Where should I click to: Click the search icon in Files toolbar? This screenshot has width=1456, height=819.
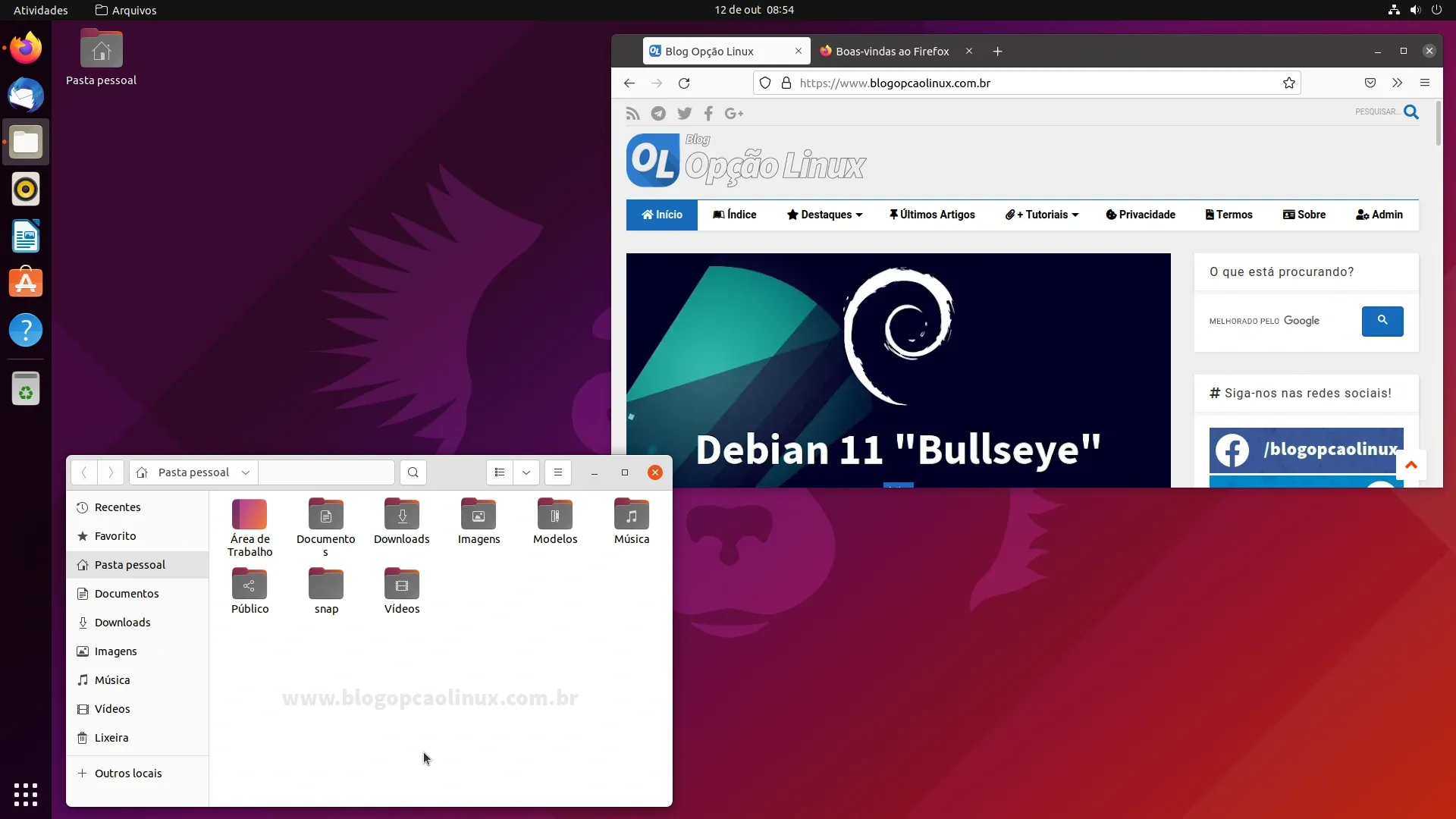[x=413, y=472]
